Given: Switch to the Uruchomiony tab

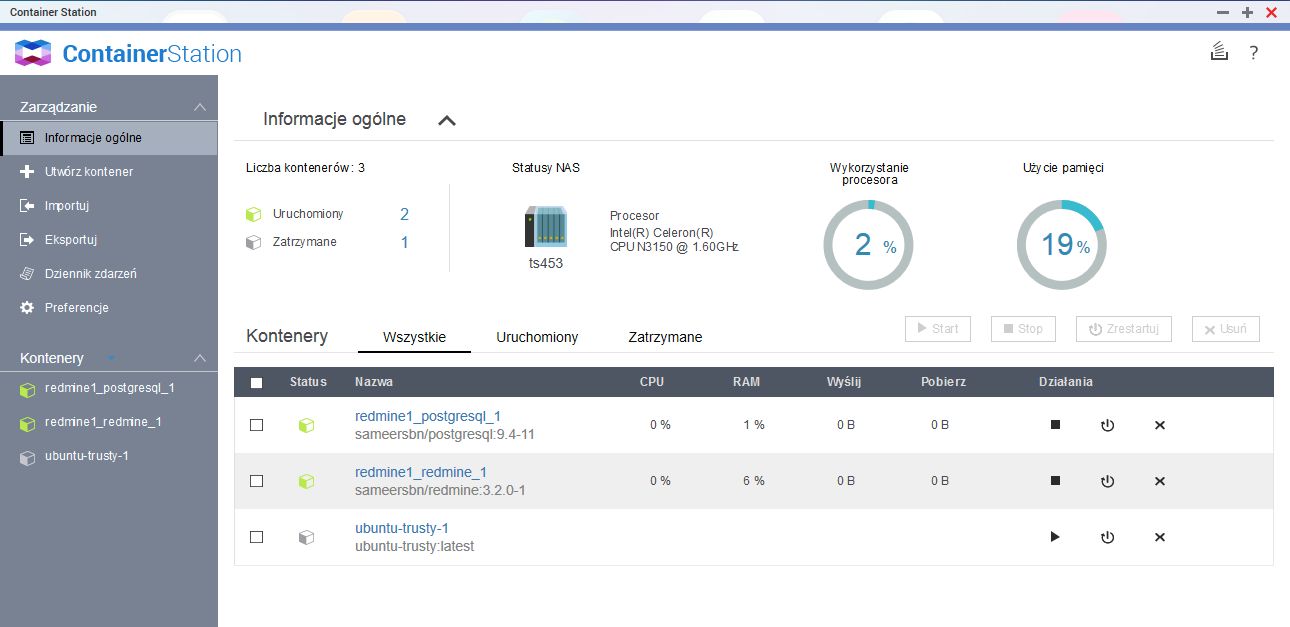Looking at the screenshot, I should 537,337.
